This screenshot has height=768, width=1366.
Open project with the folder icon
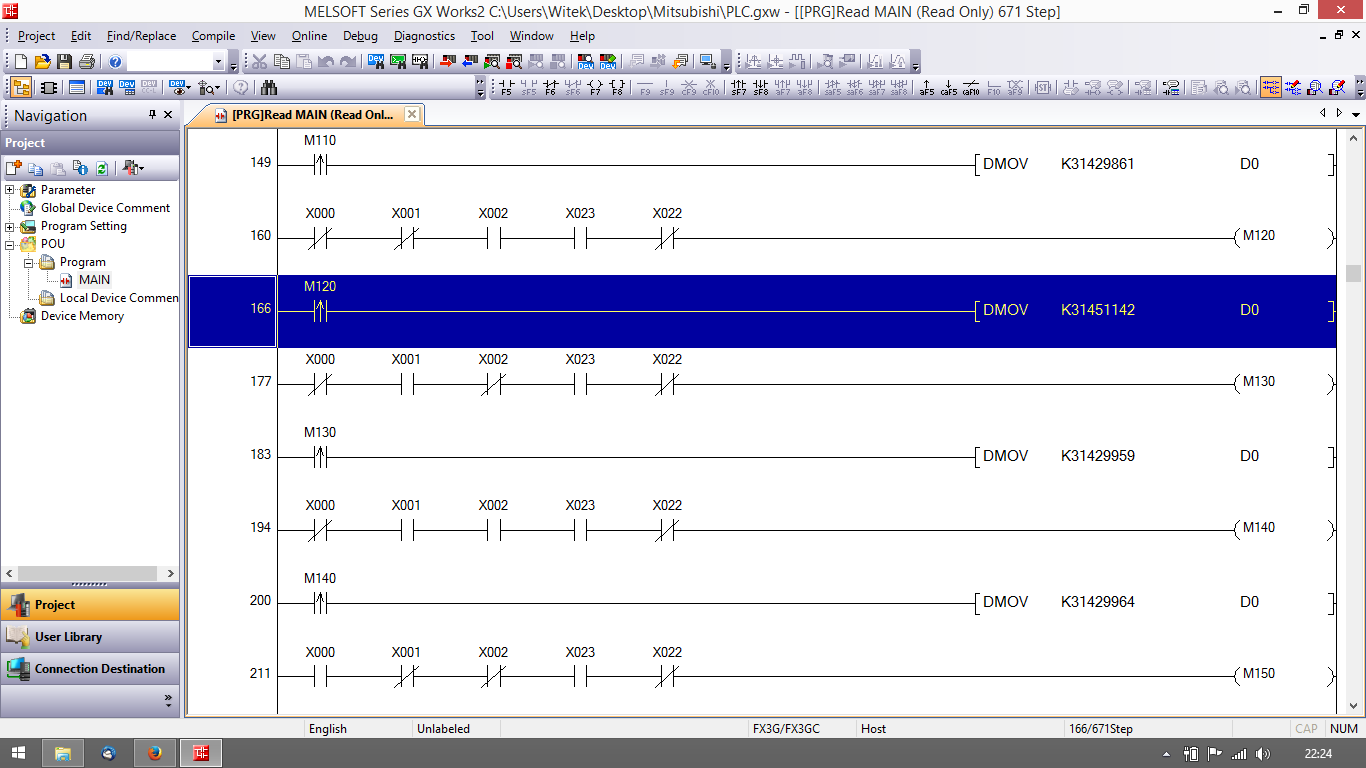click(x=43, y=61)
